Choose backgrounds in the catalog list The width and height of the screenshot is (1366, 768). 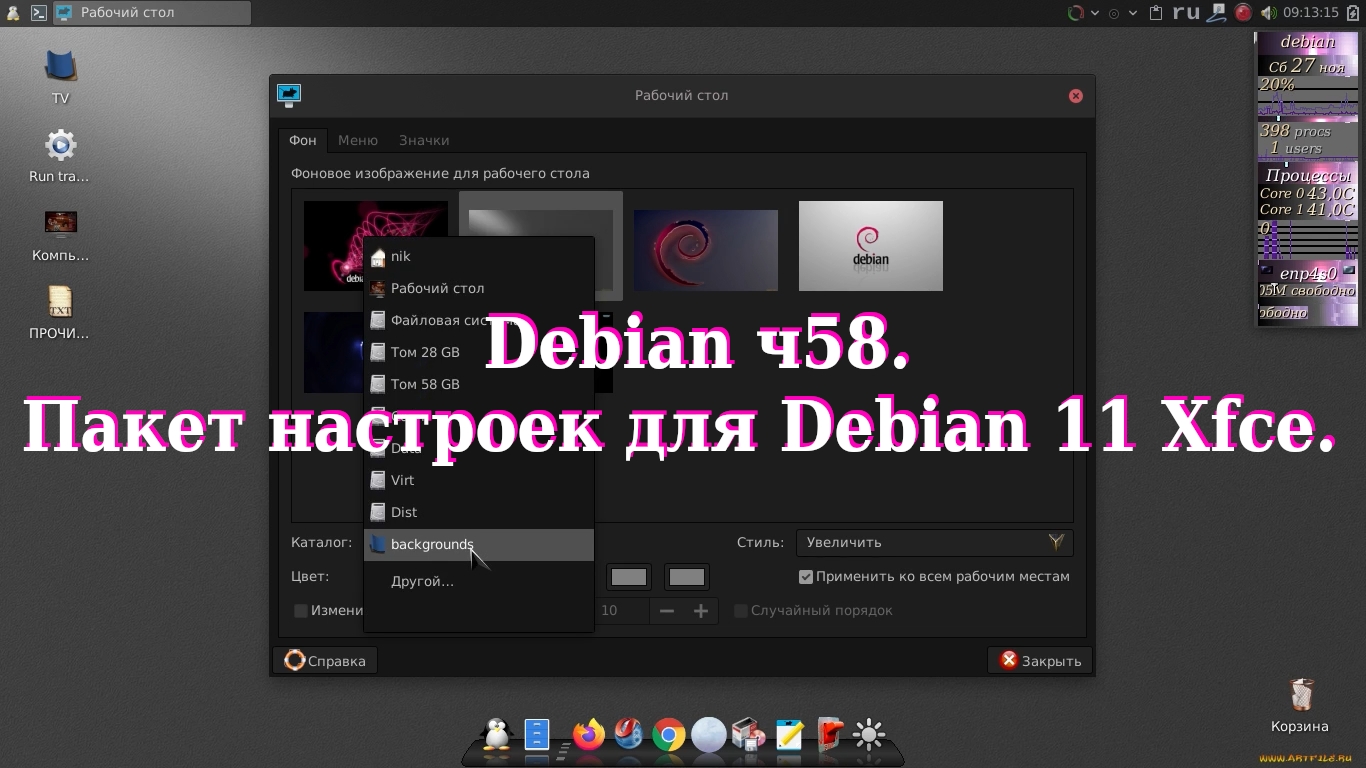coord(479,544)
